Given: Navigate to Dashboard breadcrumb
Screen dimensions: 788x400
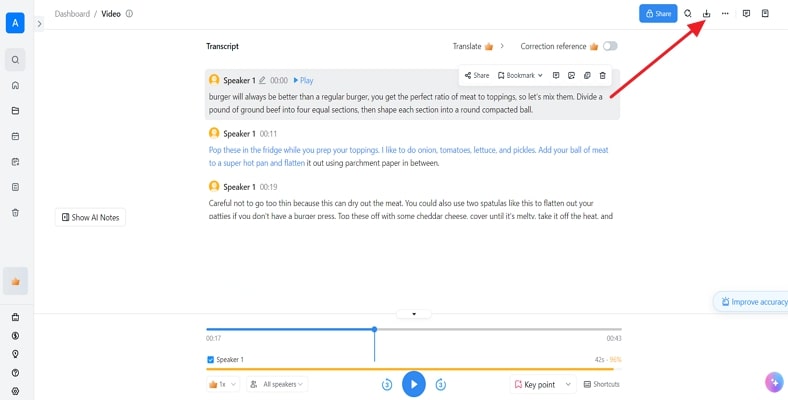Looking at the screenshot, I should (x=71, y=14).
